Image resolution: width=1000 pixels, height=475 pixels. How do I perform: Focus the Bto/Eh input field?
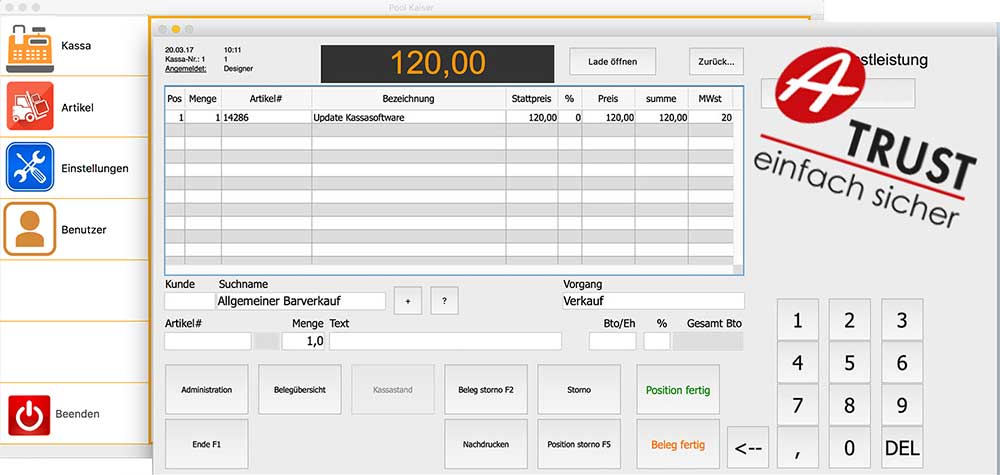tap(612, 341)
